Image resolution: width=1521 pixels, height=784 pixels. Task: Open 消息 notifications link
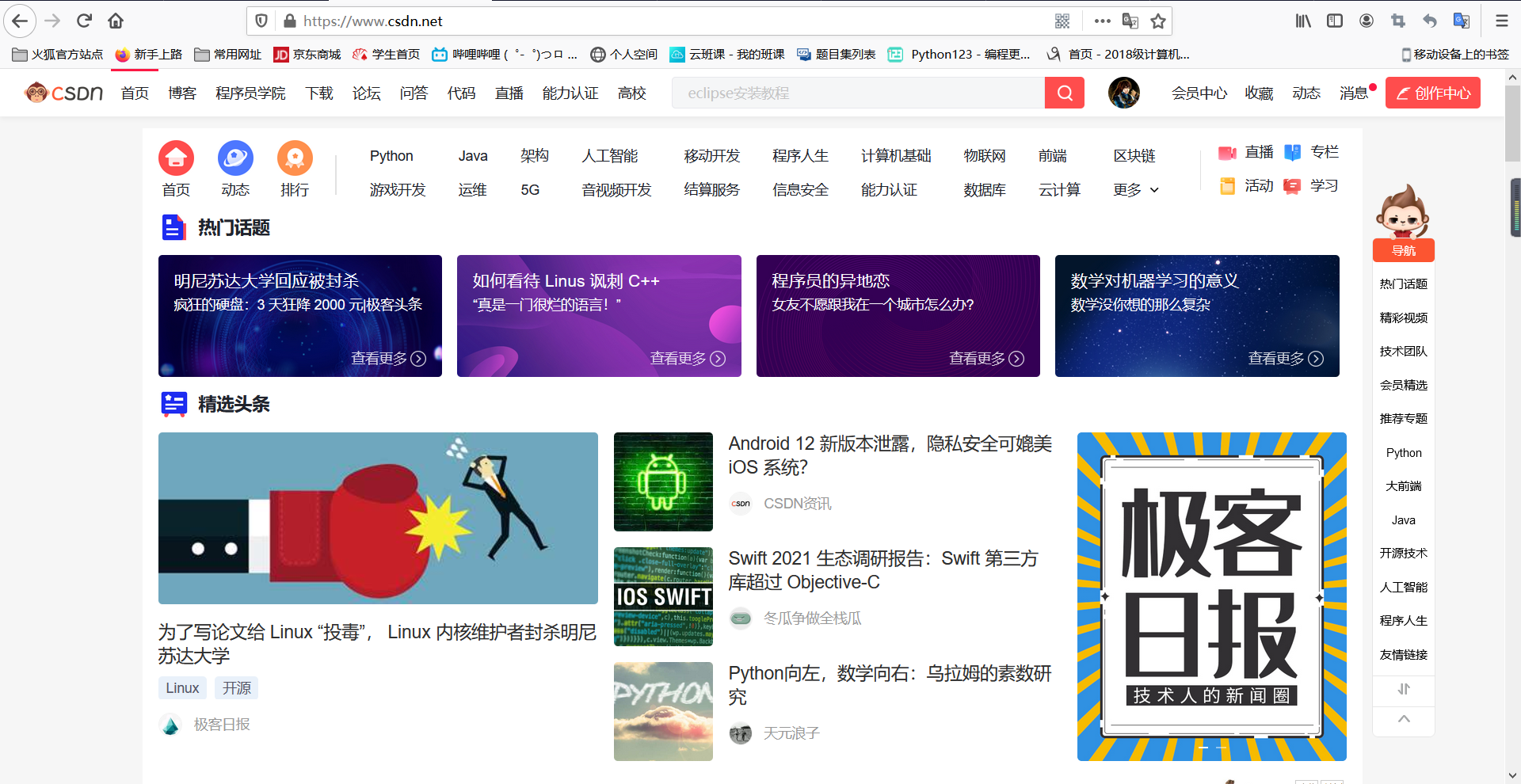[x=1354, y=93]
